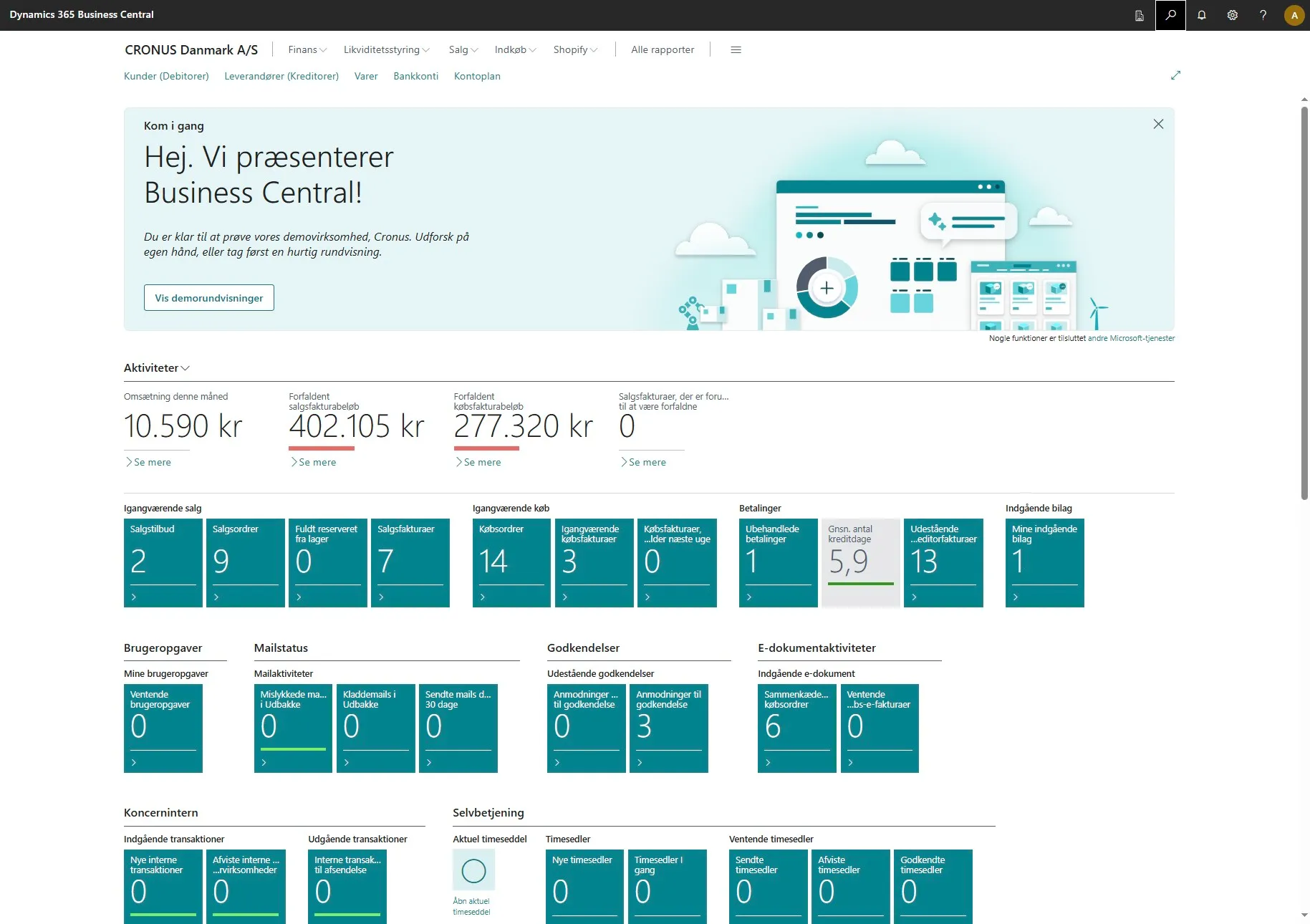Open the Igangværende købsfakturaer tile

pyautogui.click(x=594, y=563)
